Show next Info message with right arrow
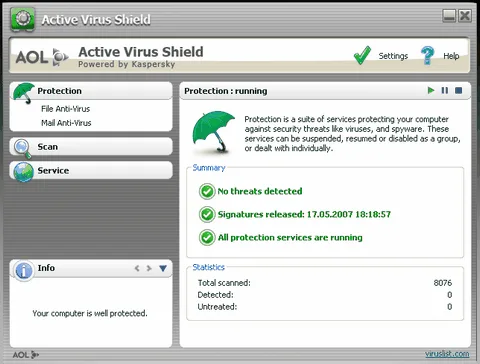The image size is (480, 364). click(x=149, y=268)
